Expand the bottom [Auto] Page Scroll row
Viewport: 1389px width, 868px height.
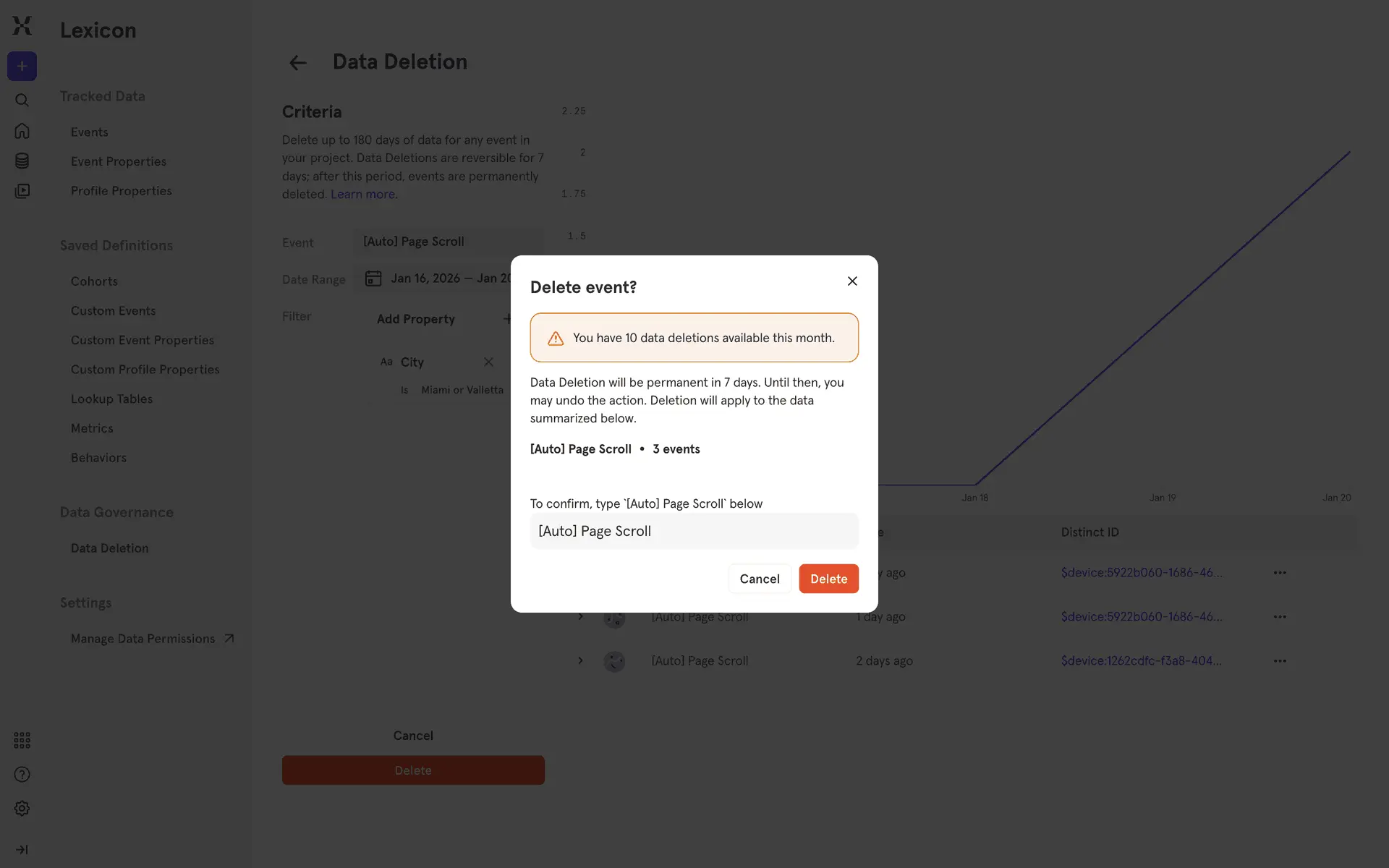tap(580, 660)
